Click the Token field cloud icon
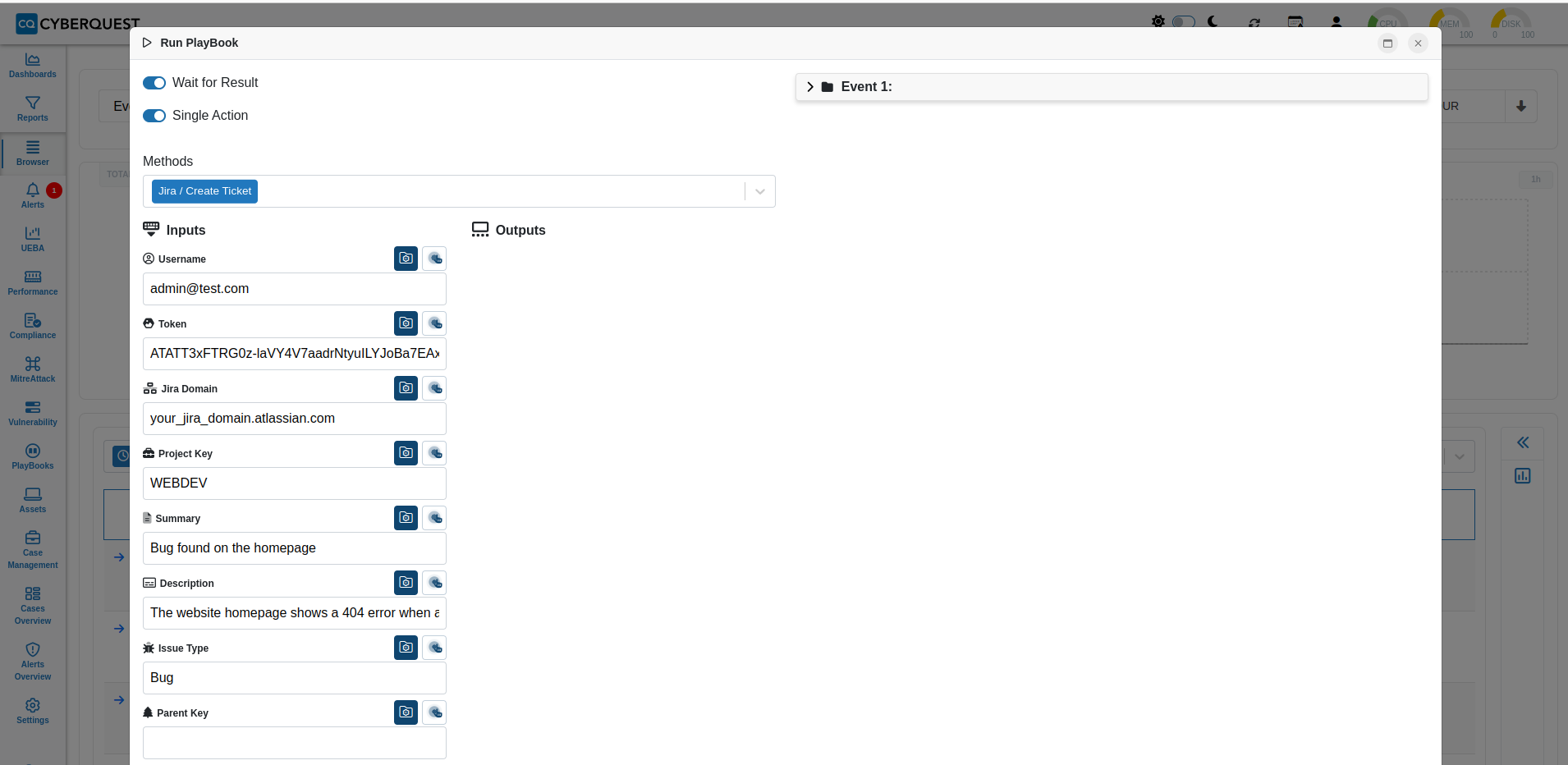The image size is (1568, 765). click(x=434, y=323)
